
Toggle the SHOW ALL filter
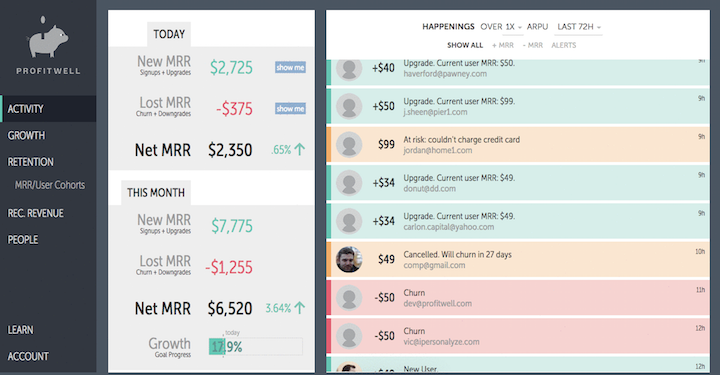[465, 45]
